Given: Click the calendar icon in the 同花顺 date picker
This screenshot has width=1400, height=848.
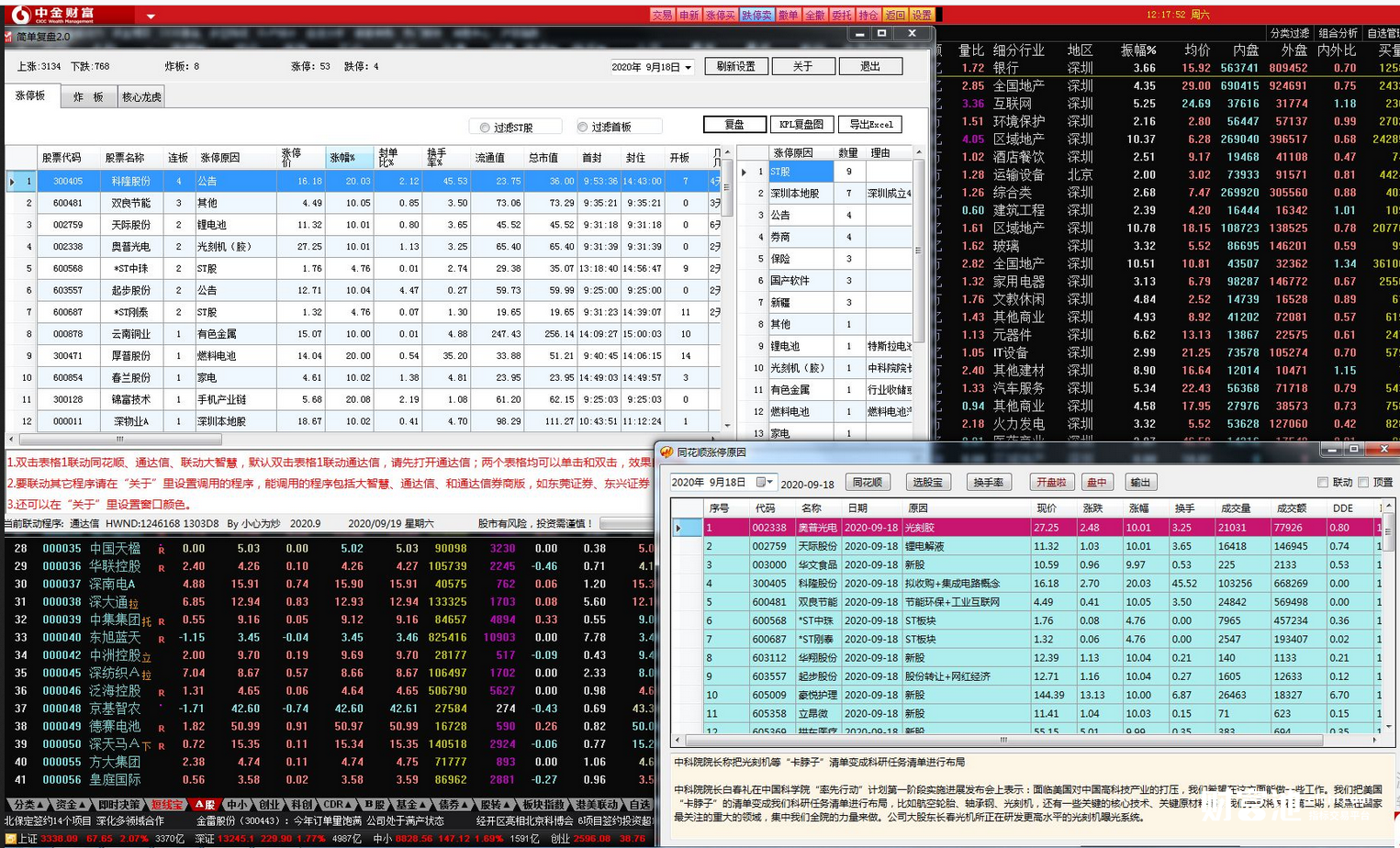Looking at the screenshot, I should tap(761, 482).
